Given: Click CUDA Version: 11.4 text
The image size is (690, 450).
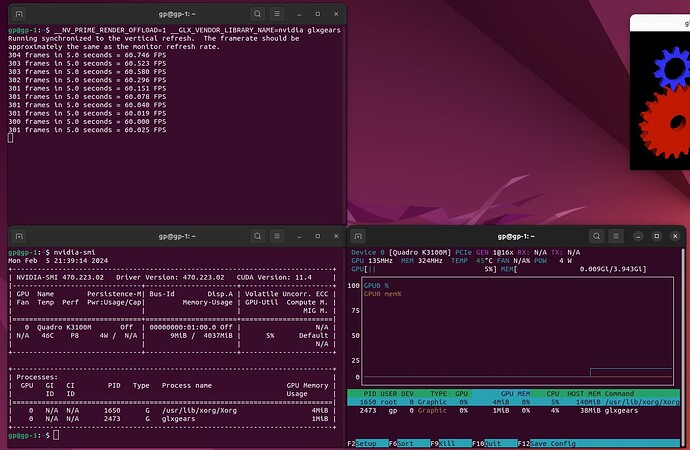Looking at the screenshot, I should (274, 278).
